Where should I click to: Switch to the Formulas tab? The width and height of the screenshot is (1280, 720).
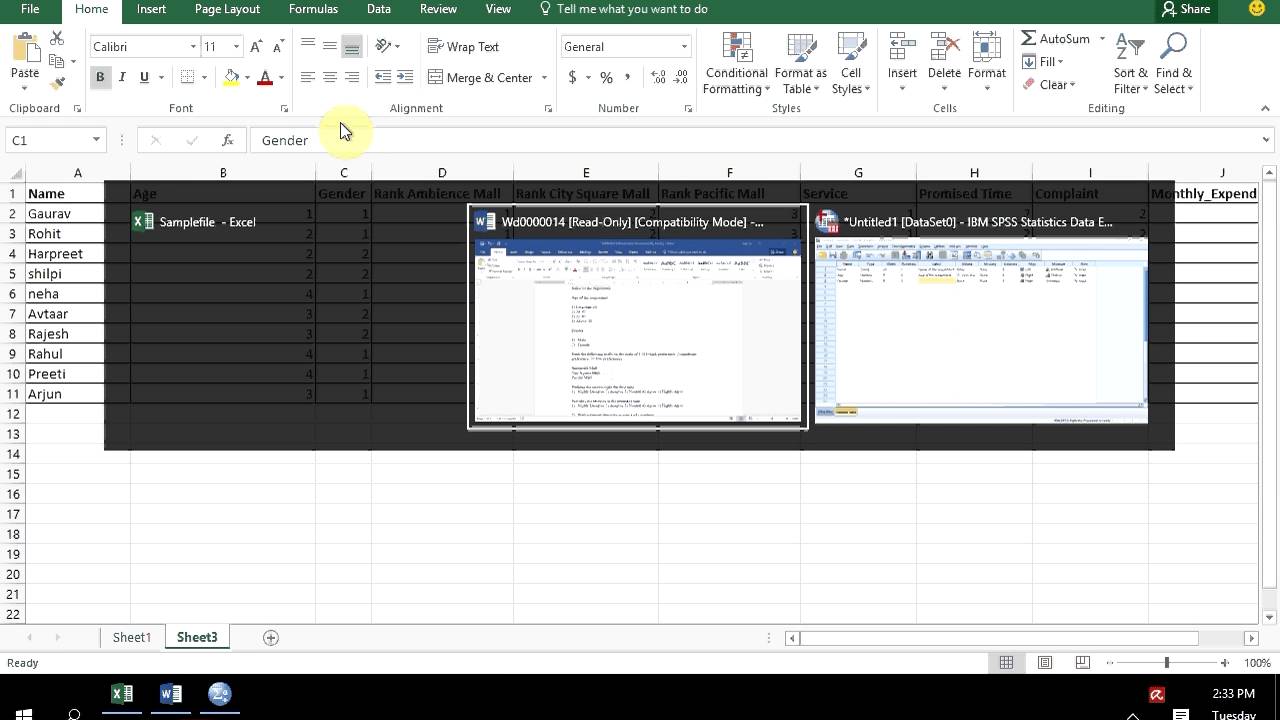(x=313, y=9)
